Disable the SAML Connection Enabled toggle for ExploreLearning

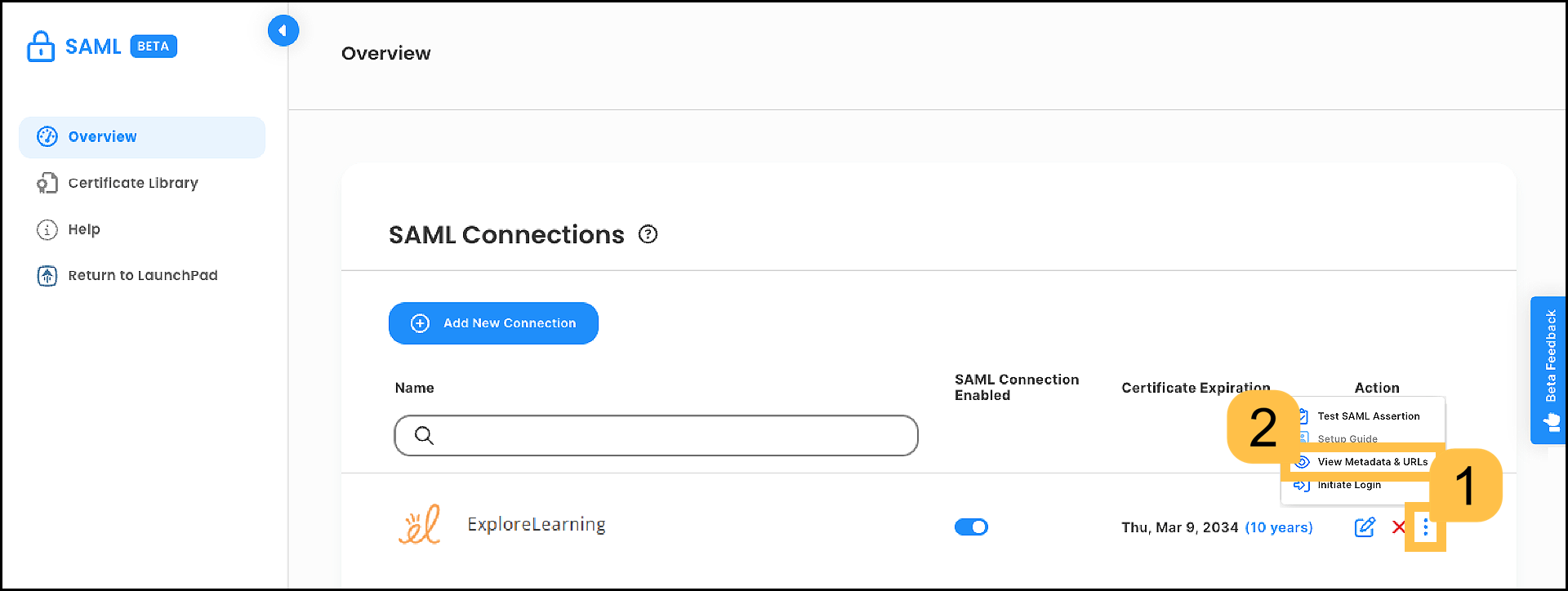971,527
